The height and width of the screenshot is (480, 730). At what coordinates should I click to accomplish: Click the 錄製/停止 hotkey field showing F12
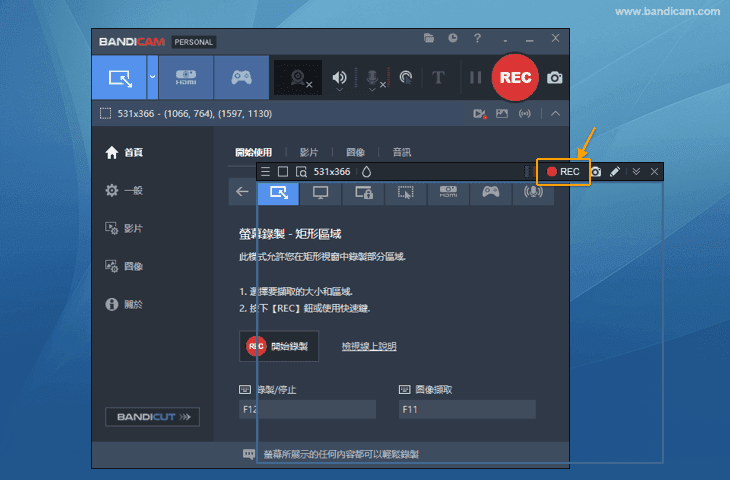point(307,409)
